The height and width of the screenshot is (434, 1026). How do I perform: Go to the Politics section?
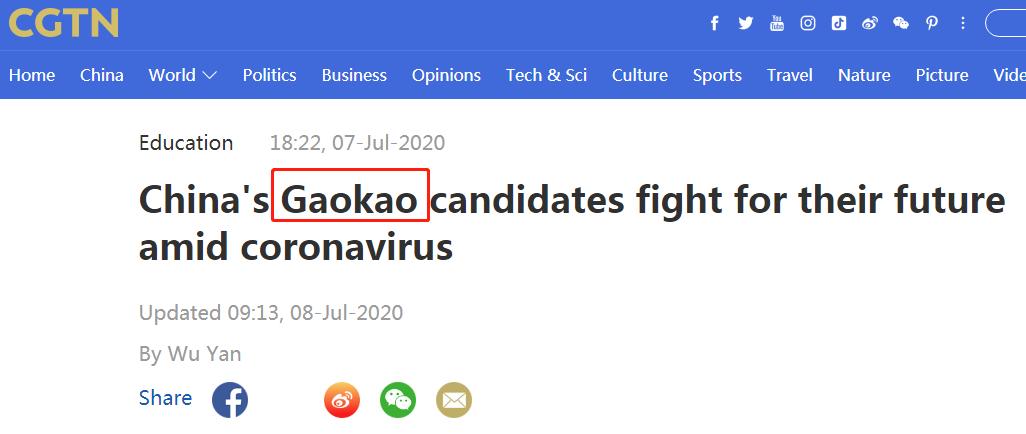click(x=269, y=75)
